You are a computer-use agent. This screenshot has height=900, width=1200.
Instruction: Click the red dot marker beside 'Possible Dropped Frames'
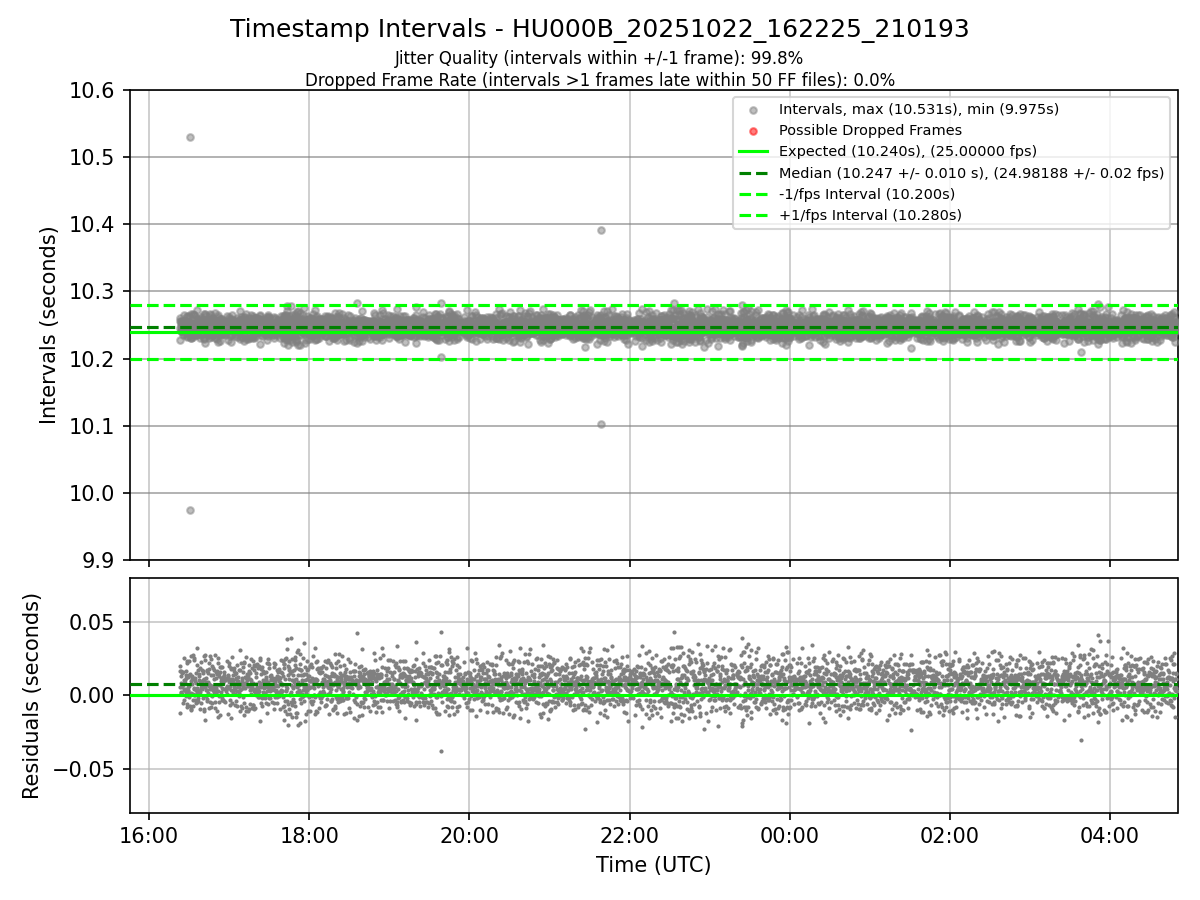pos(754,131)
